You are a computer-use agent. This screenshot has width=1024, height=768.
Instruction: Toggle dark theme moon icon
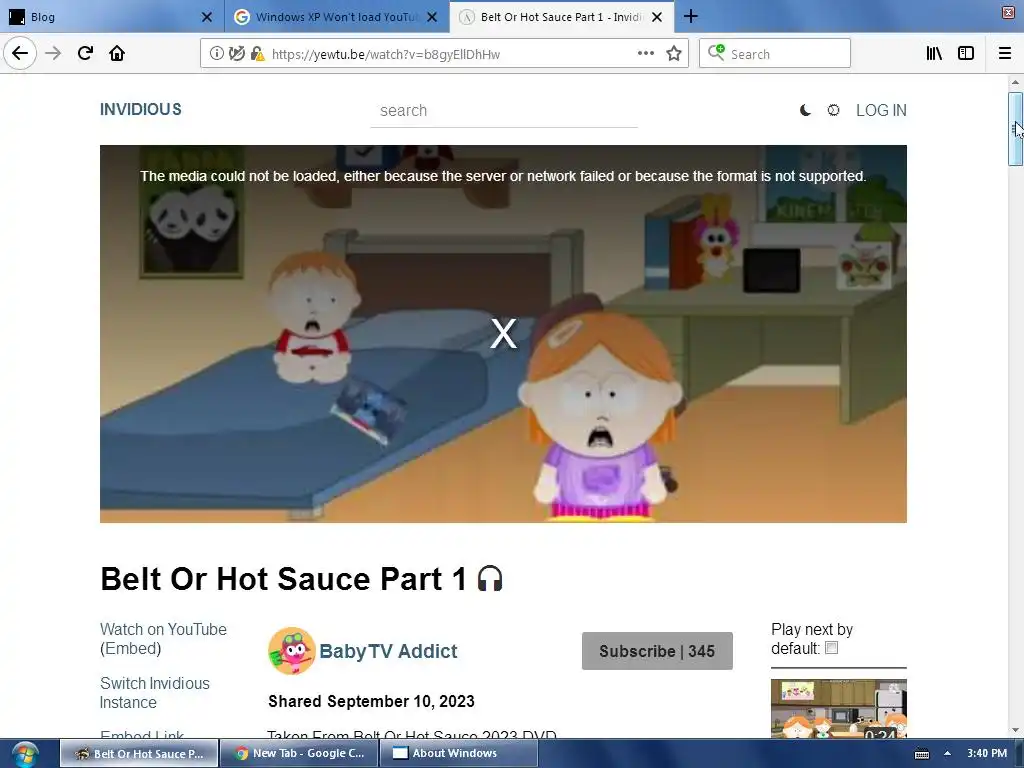[805, 110]
